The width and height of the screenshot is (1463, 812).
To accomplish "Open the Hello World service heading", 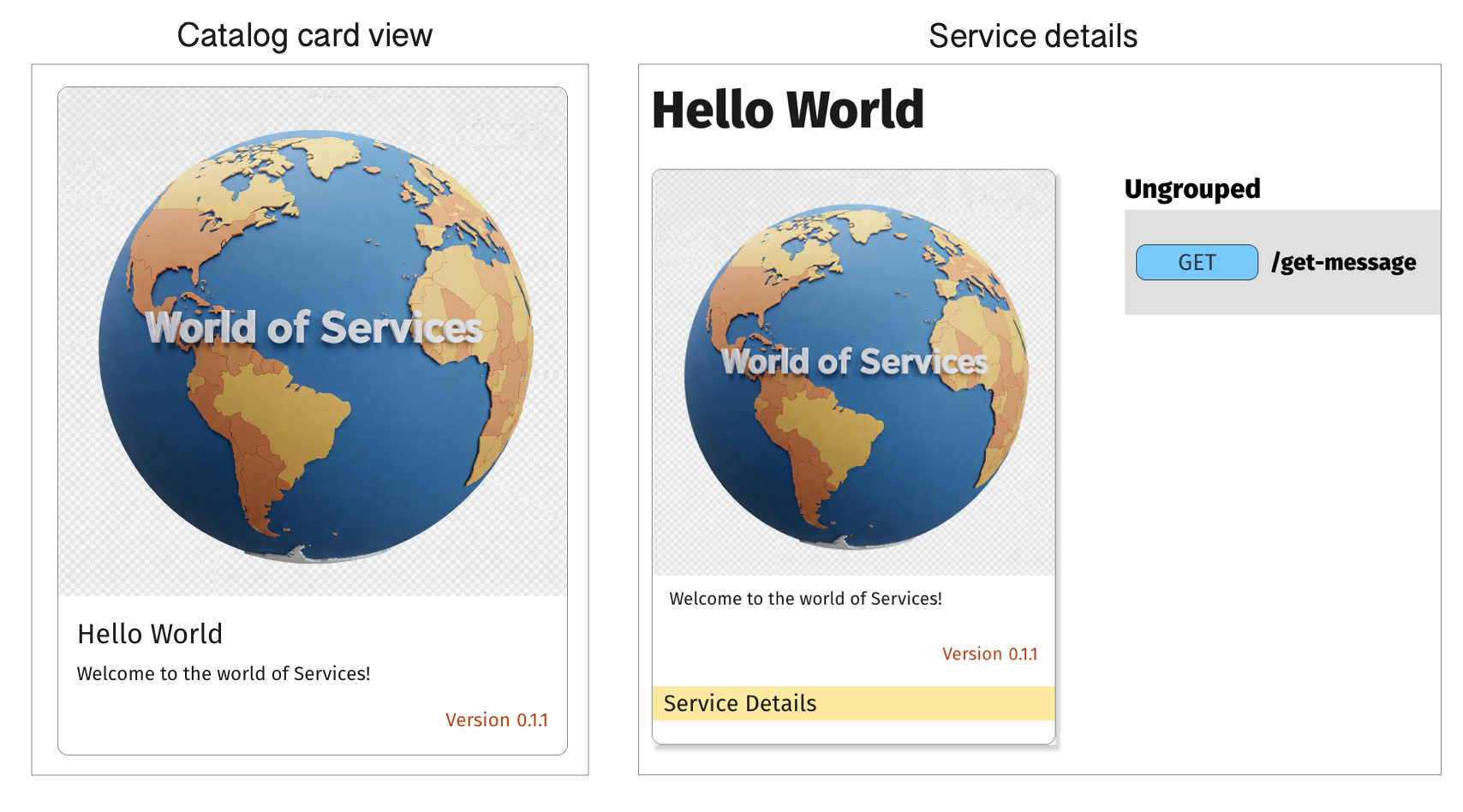I will tap(786, 110).
